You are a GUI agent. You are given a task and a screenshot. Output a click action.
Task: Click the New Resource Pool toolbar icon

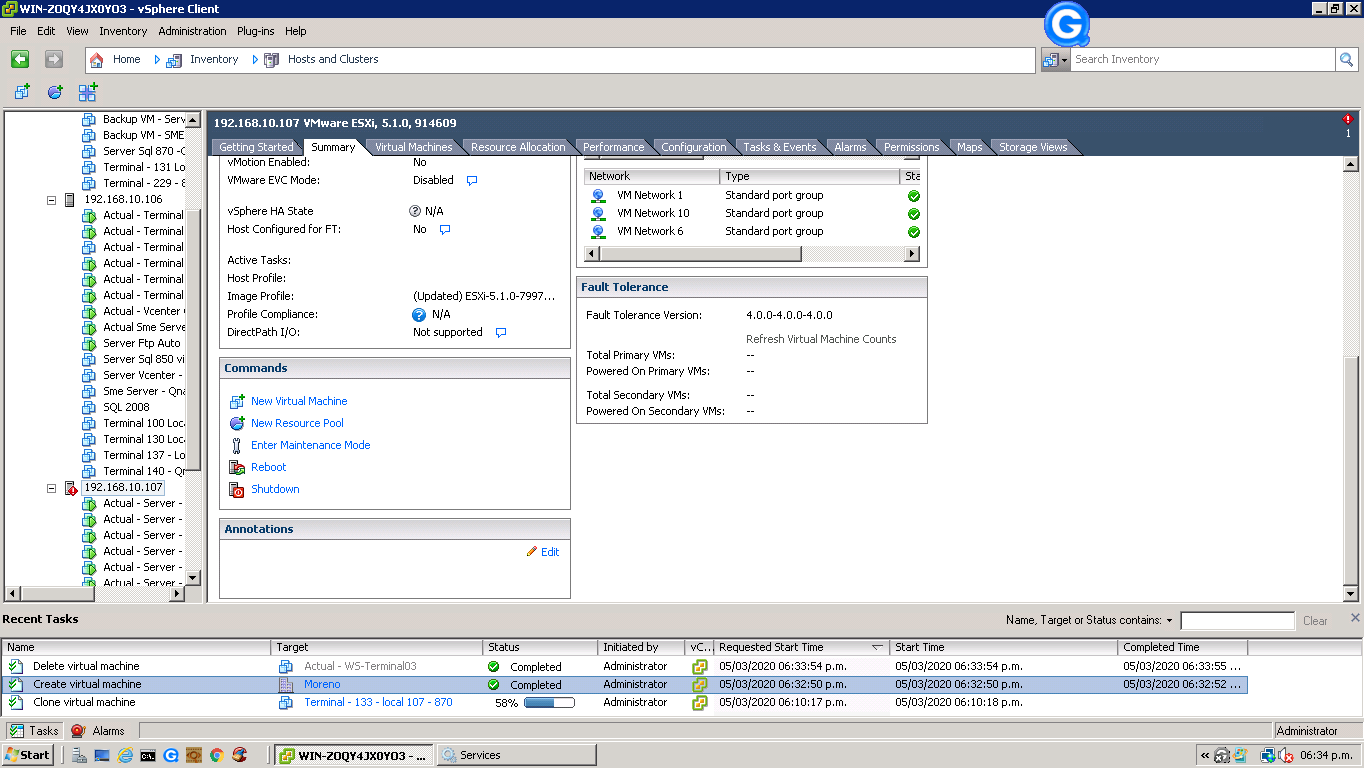pos(55,92)
